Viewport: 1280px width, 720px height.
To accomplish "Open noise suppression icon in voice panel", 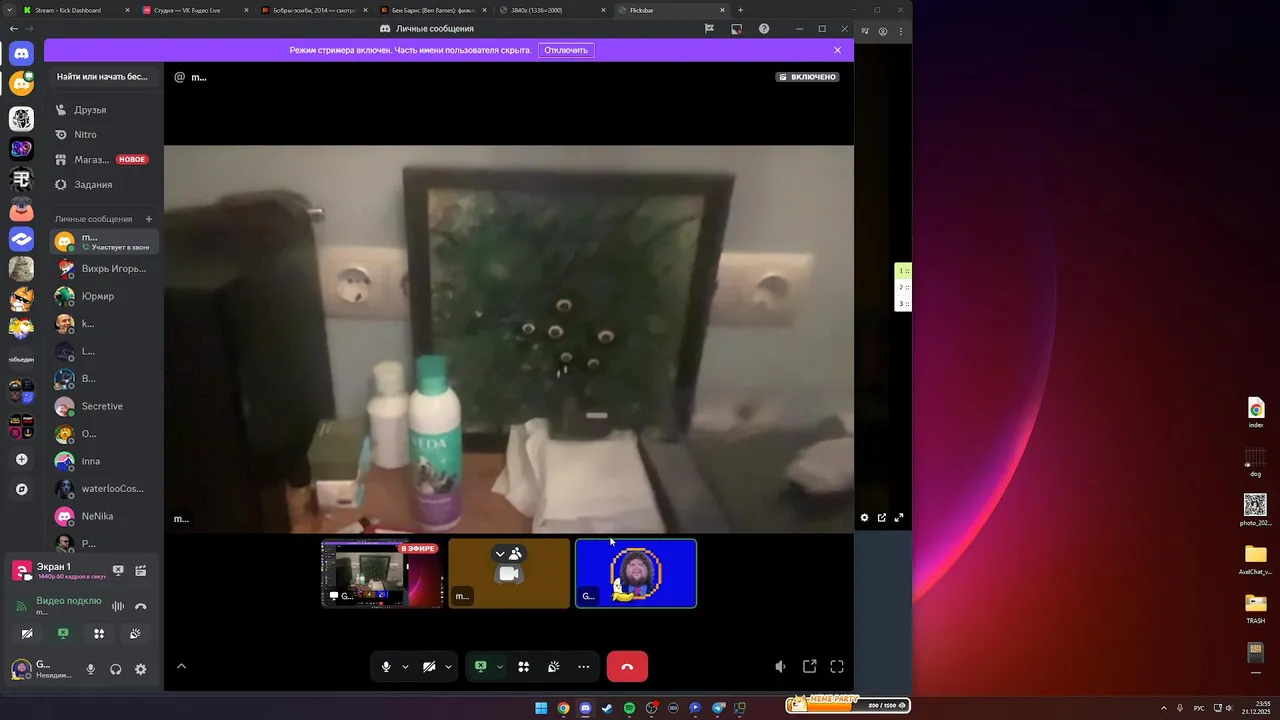I will click(x=118, y=606).
